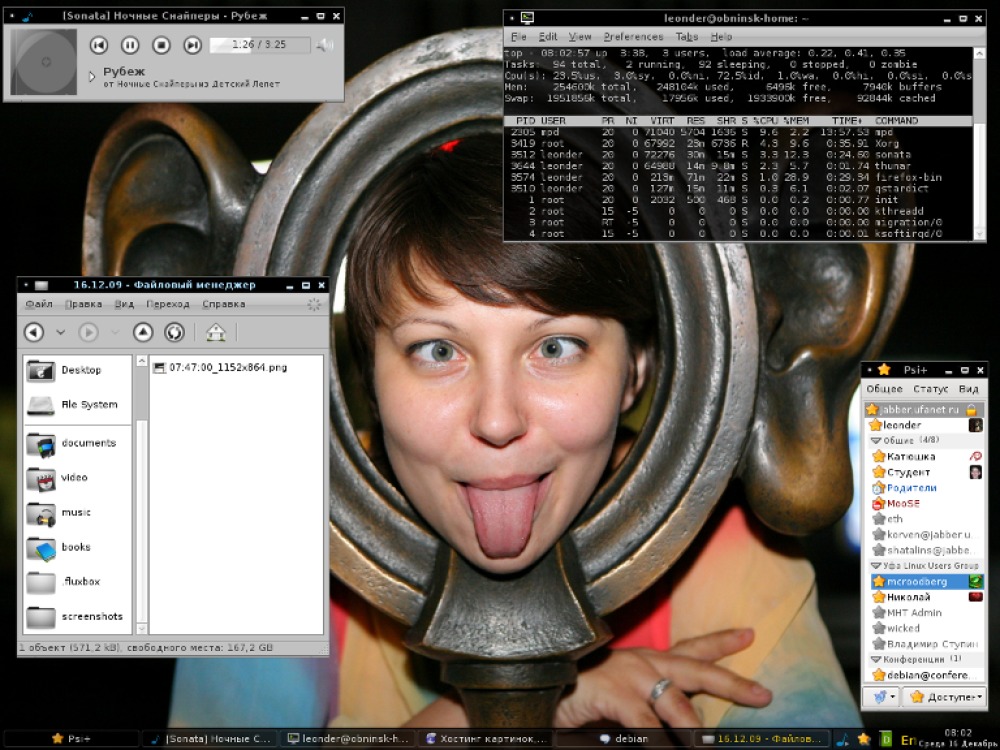This screenshot has width=1000, height=750.
Task: Open Psi+ Статус menu
Action: 930,388
